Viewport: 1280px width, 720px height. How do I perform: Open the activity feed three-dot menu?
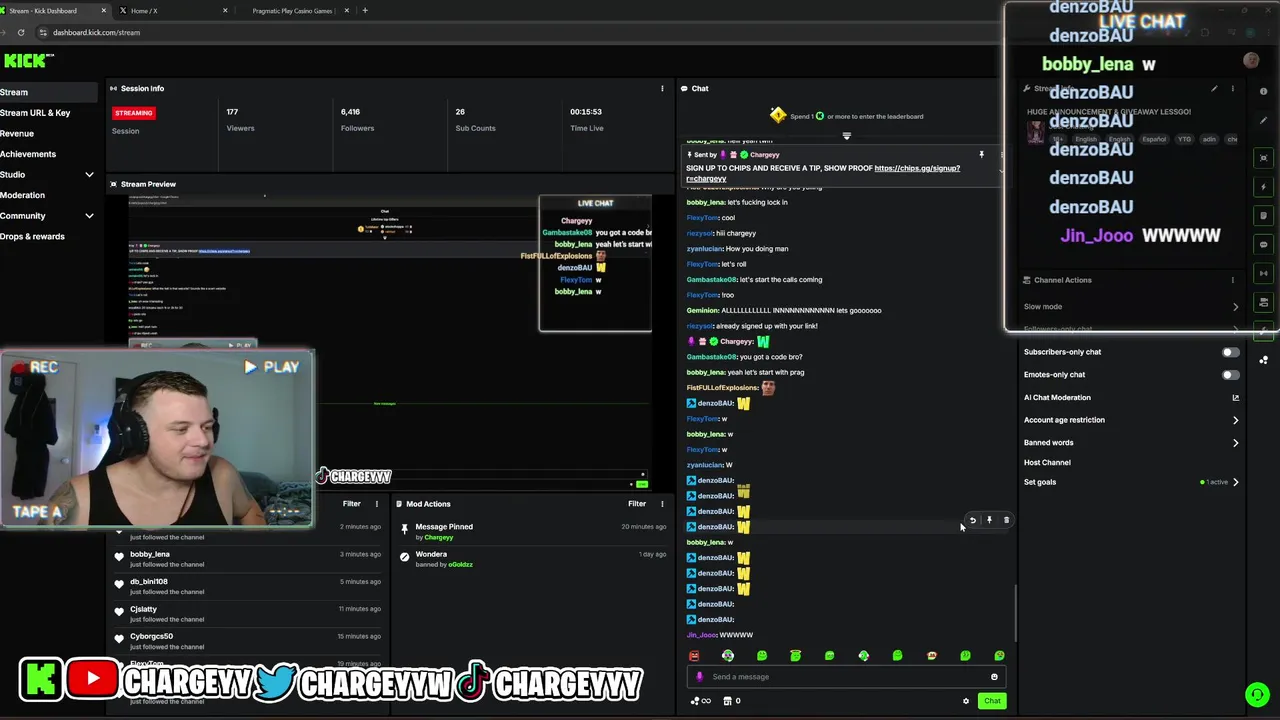point(377,504)
